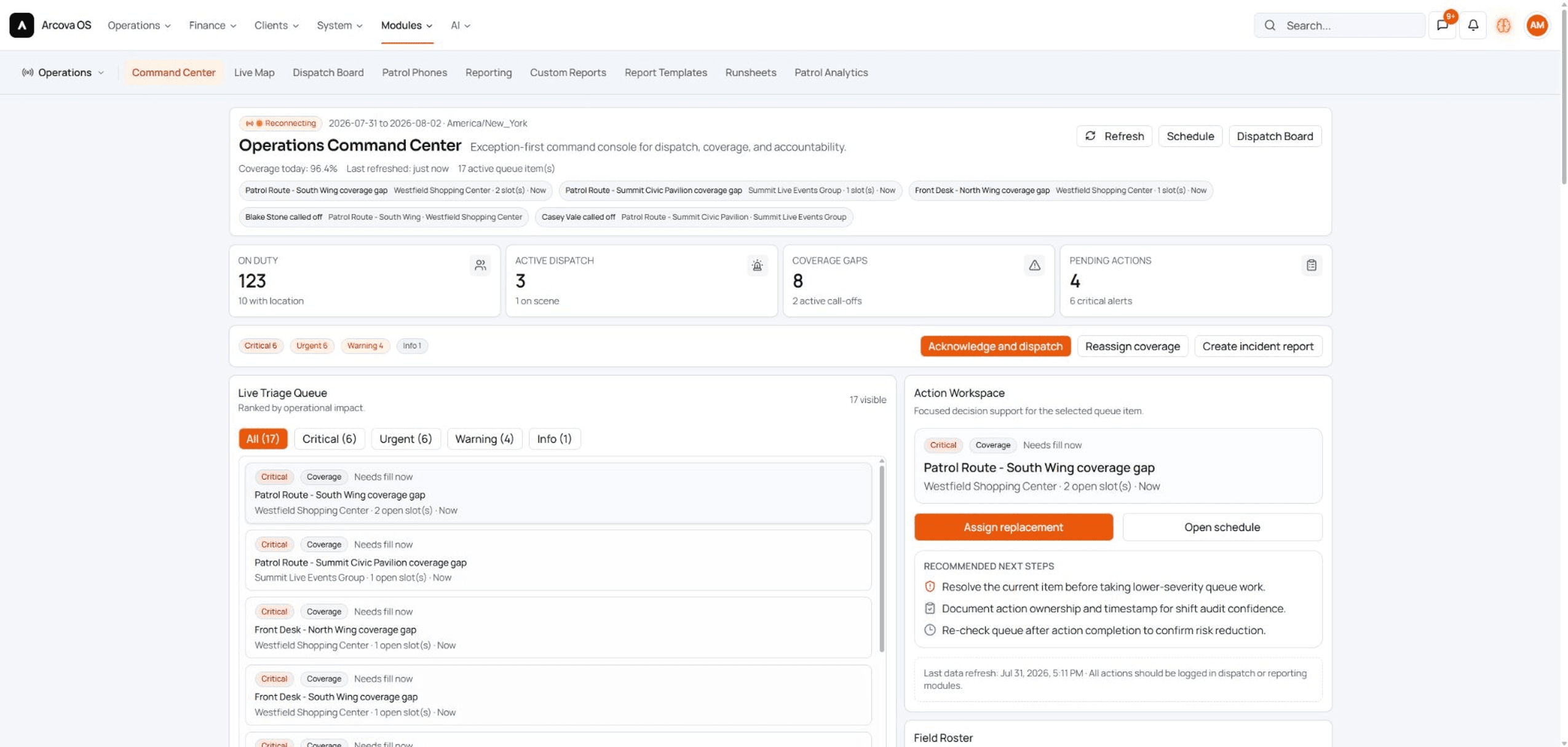This screenshot has width=1568, height=747.
Task: Click the Reassign coverage button
Action: coord(1132,346)
